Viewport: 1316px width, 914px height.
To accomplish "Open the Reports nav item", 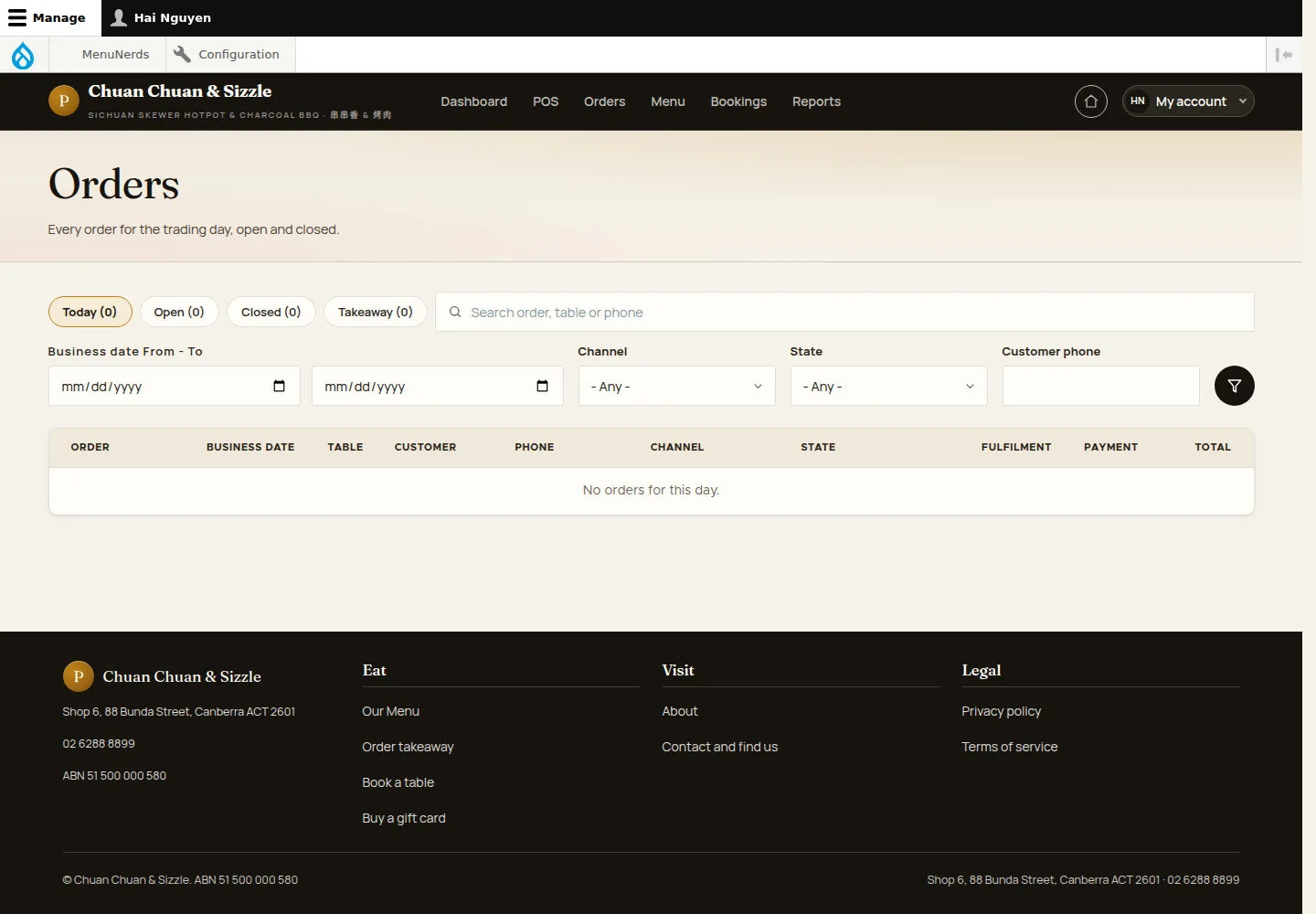I will pos(817,101).
